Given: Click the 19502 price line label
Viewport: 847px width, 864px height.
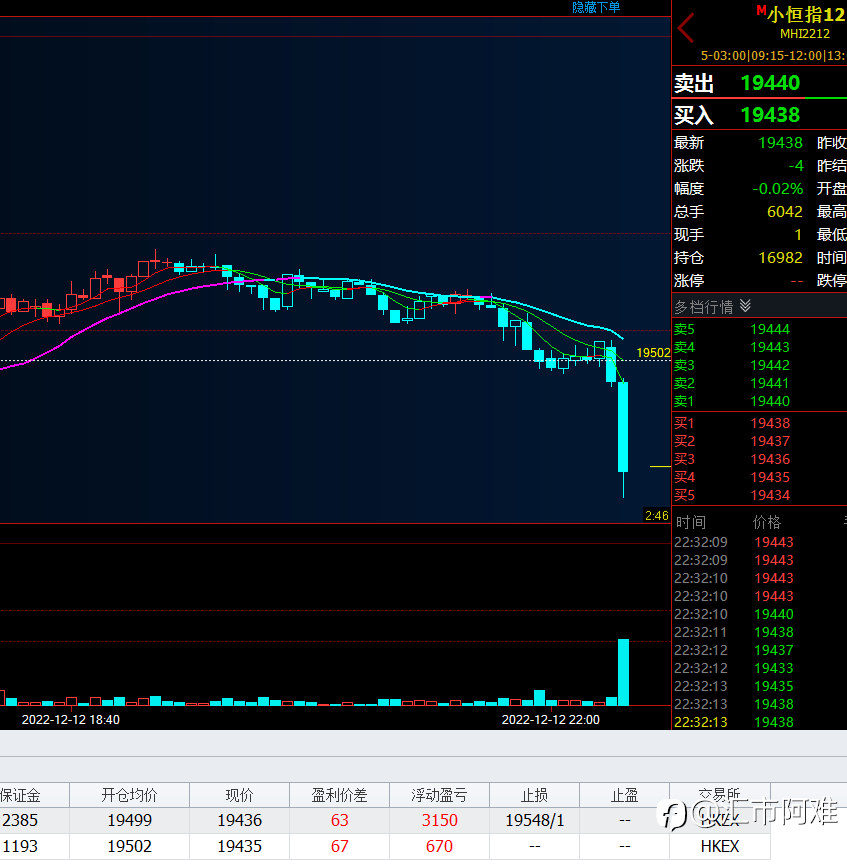Looking at the screenshot, I should tap(653, 353).
